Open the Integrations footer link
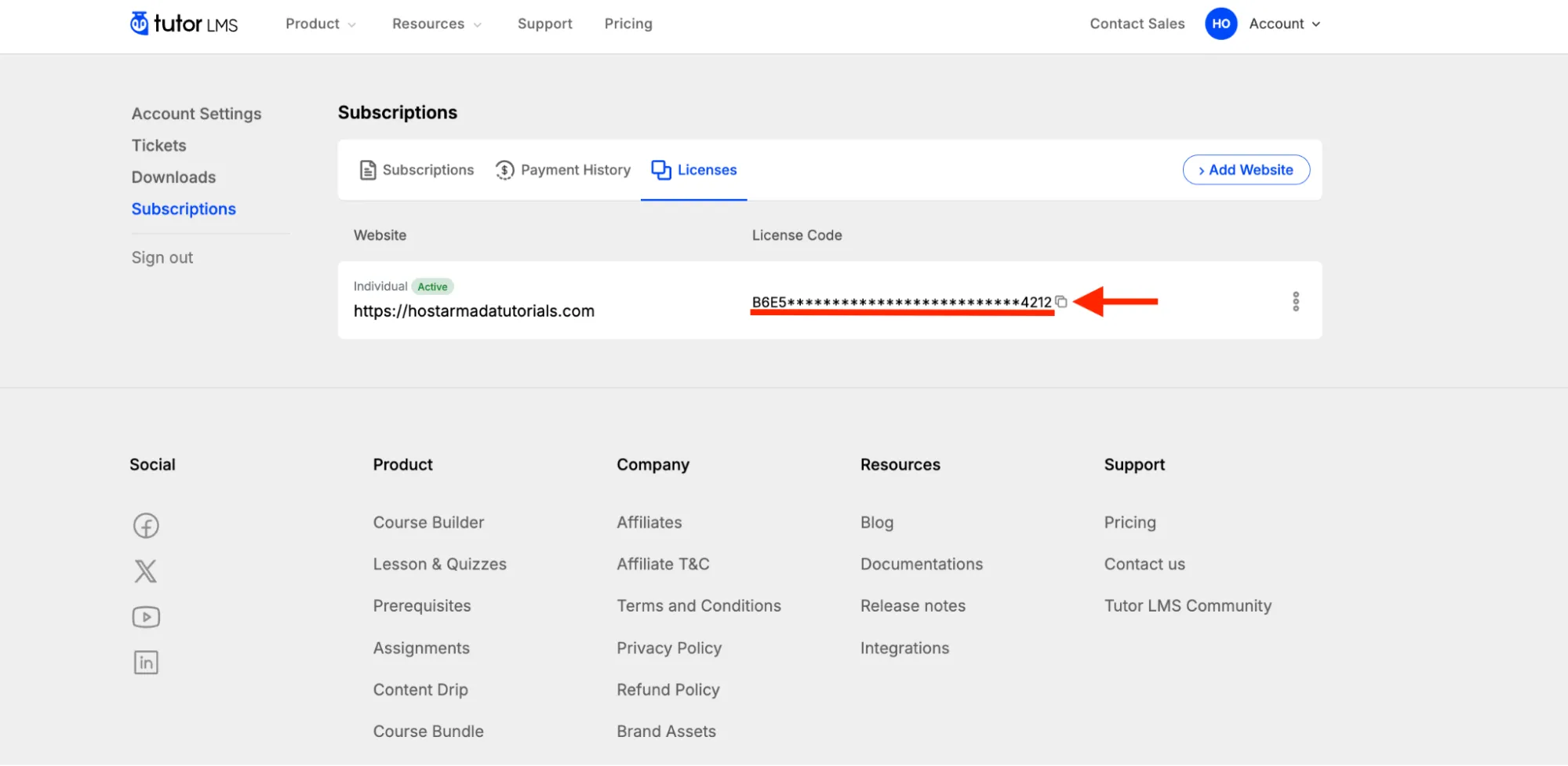The width and height of the screenshot is (1568, 766). (904, 648)
